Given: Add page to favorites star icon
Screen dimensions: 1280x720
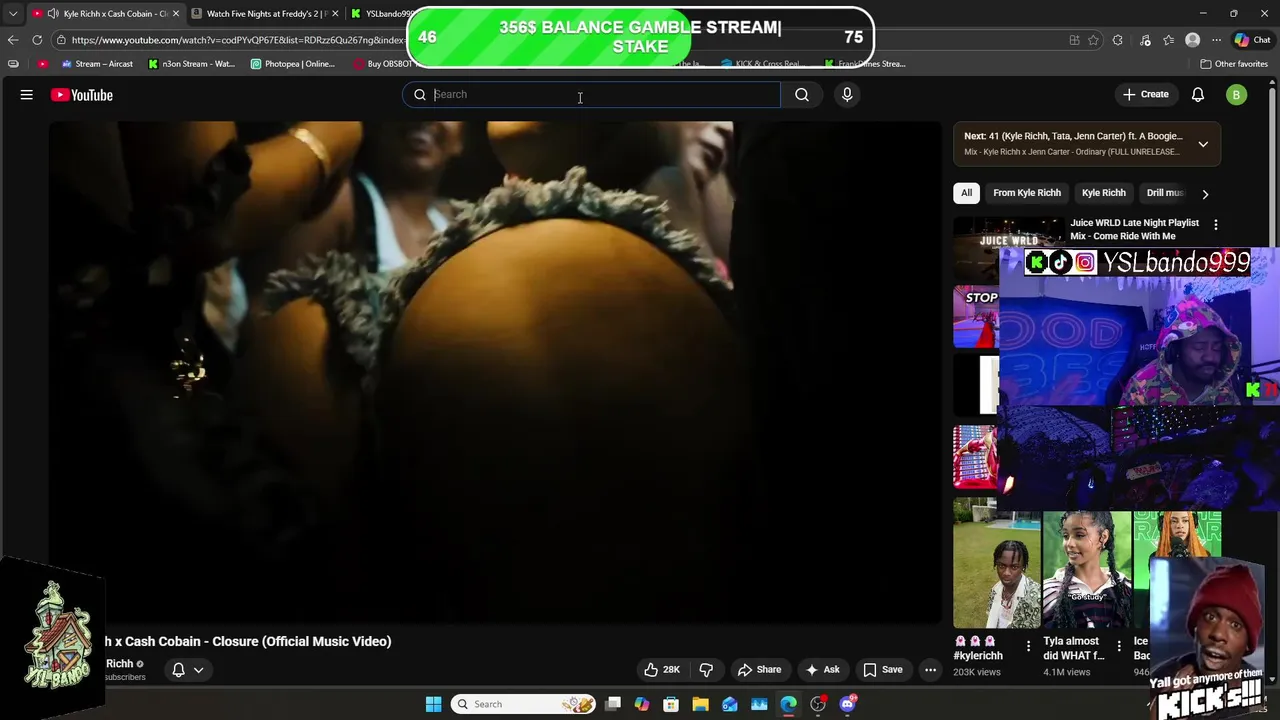Looking at the screenshot, I should (1094, 40).
